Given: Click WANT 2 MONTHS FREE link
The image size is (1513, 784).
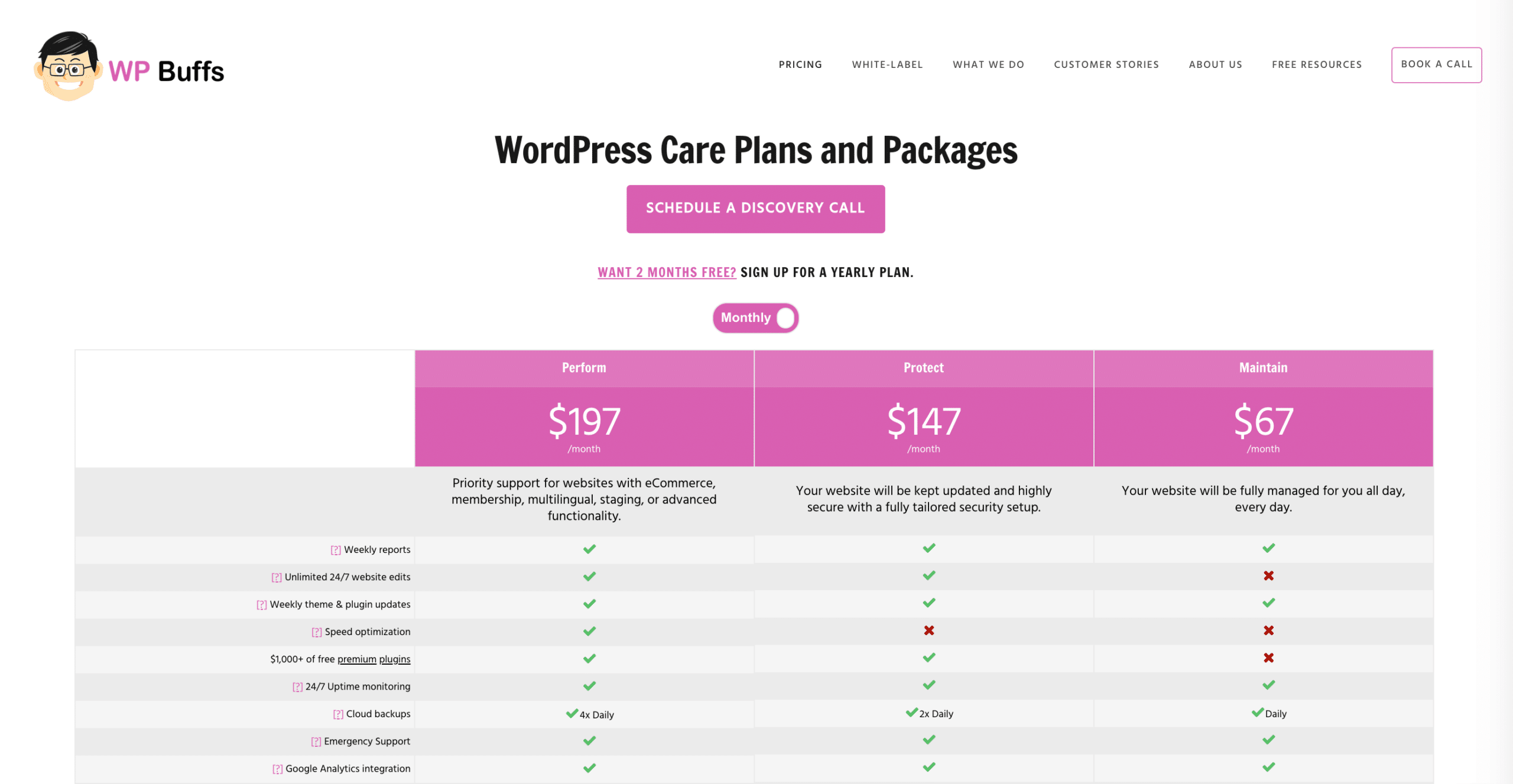Looking at the screenshot, I should coord(666,272).
